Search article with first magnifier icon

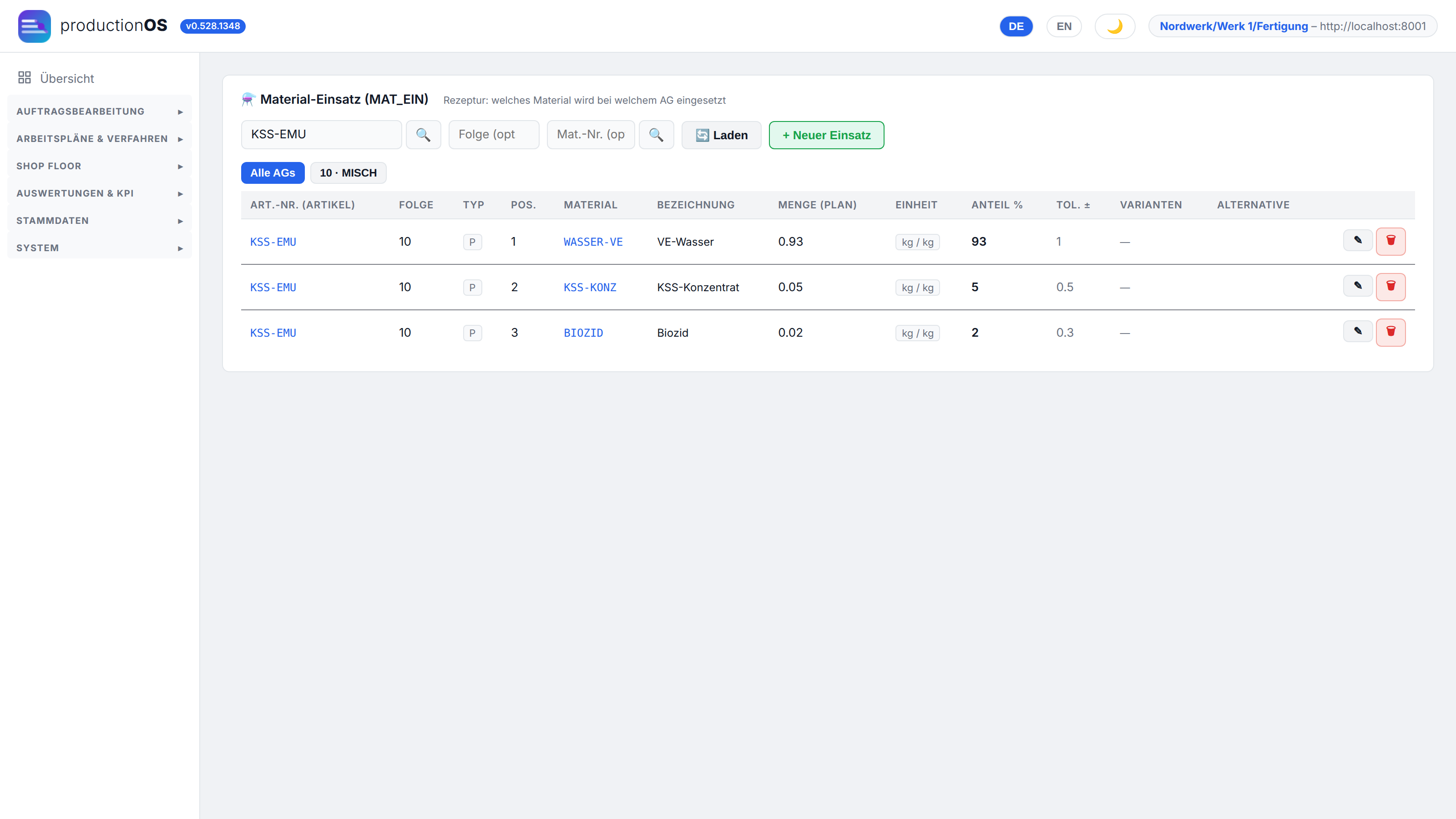(x=423, y=135)
